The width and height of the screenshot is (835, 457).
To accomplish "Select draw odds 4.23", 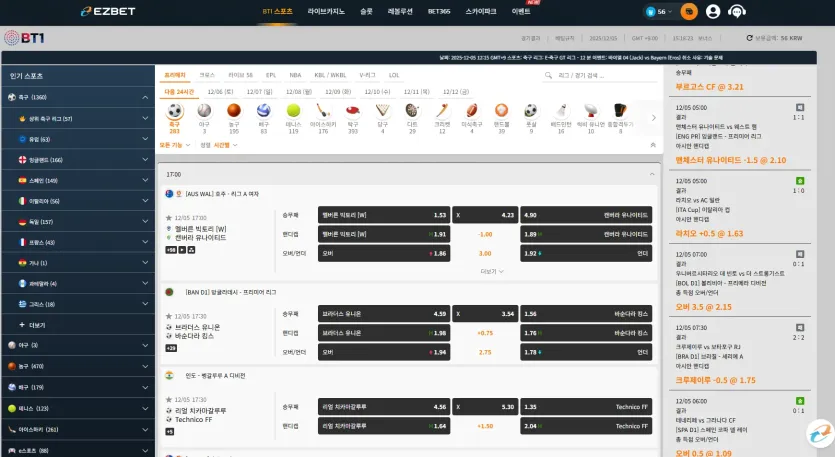I will click(x=485, y=215).
